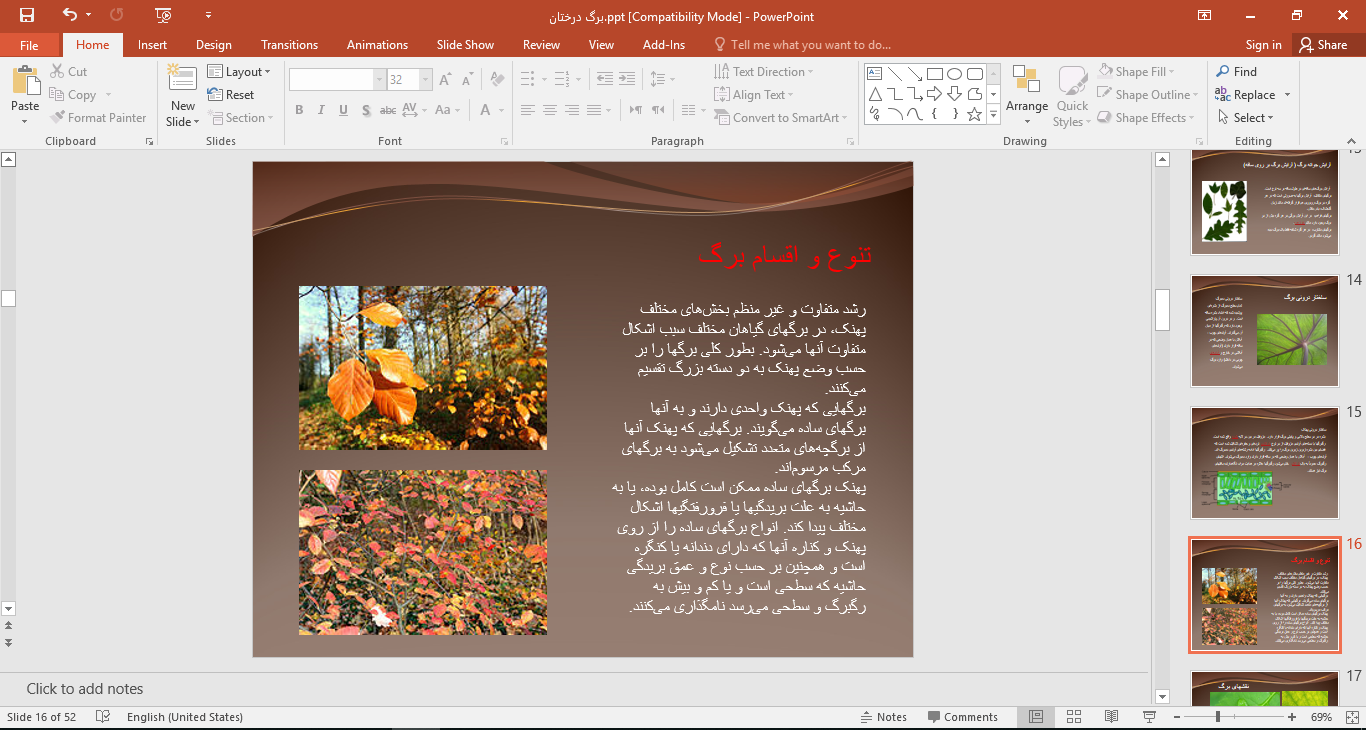Start Slide Show from status bar icon
1366x730 pixels.
point(1149,717)
